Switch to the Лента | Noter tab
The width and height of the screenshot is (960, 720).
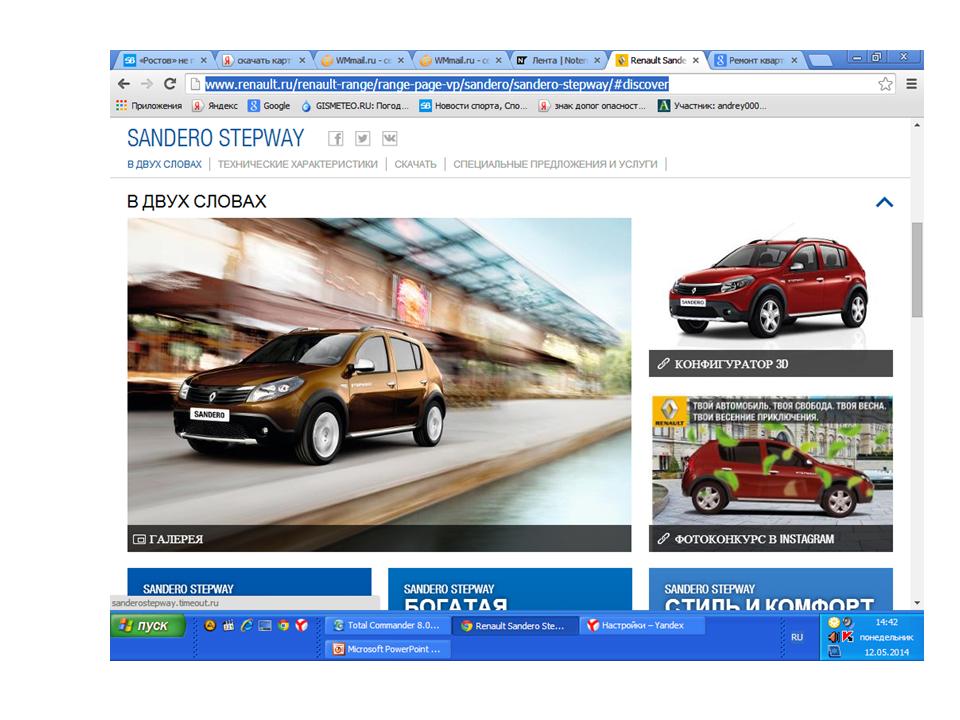click(556, 60)
